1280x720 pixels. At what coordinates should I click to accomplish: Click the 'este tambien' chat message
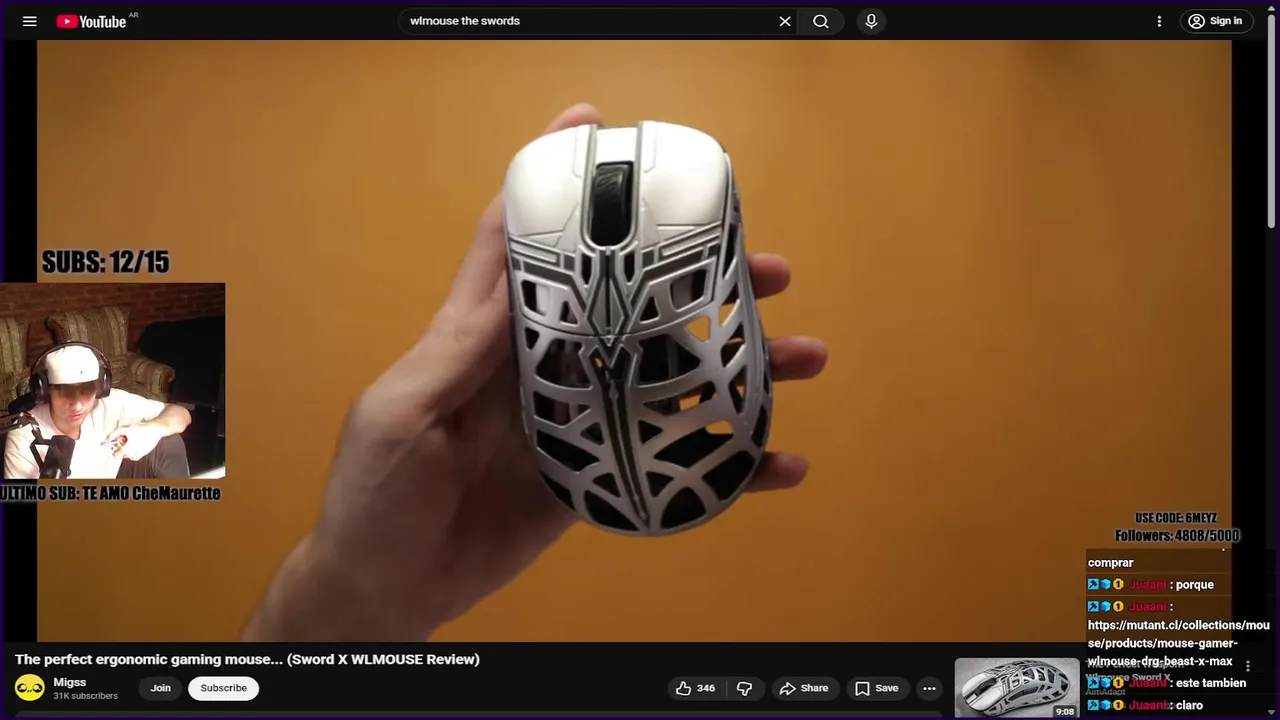[1210, 683]
